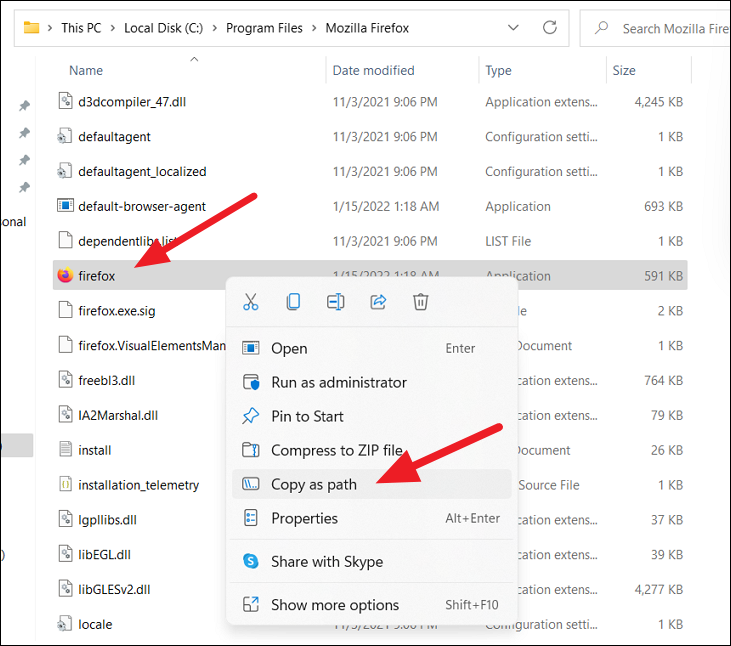Viewport: 731px width, 646px height.
Task: Select Copy as path
Action: [x=372, y=484]
